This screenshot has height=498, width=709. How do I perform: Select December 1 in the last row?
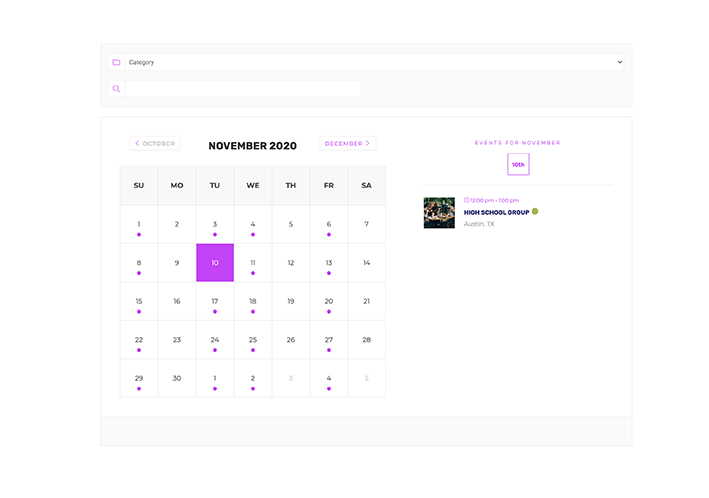coord(215,378)
